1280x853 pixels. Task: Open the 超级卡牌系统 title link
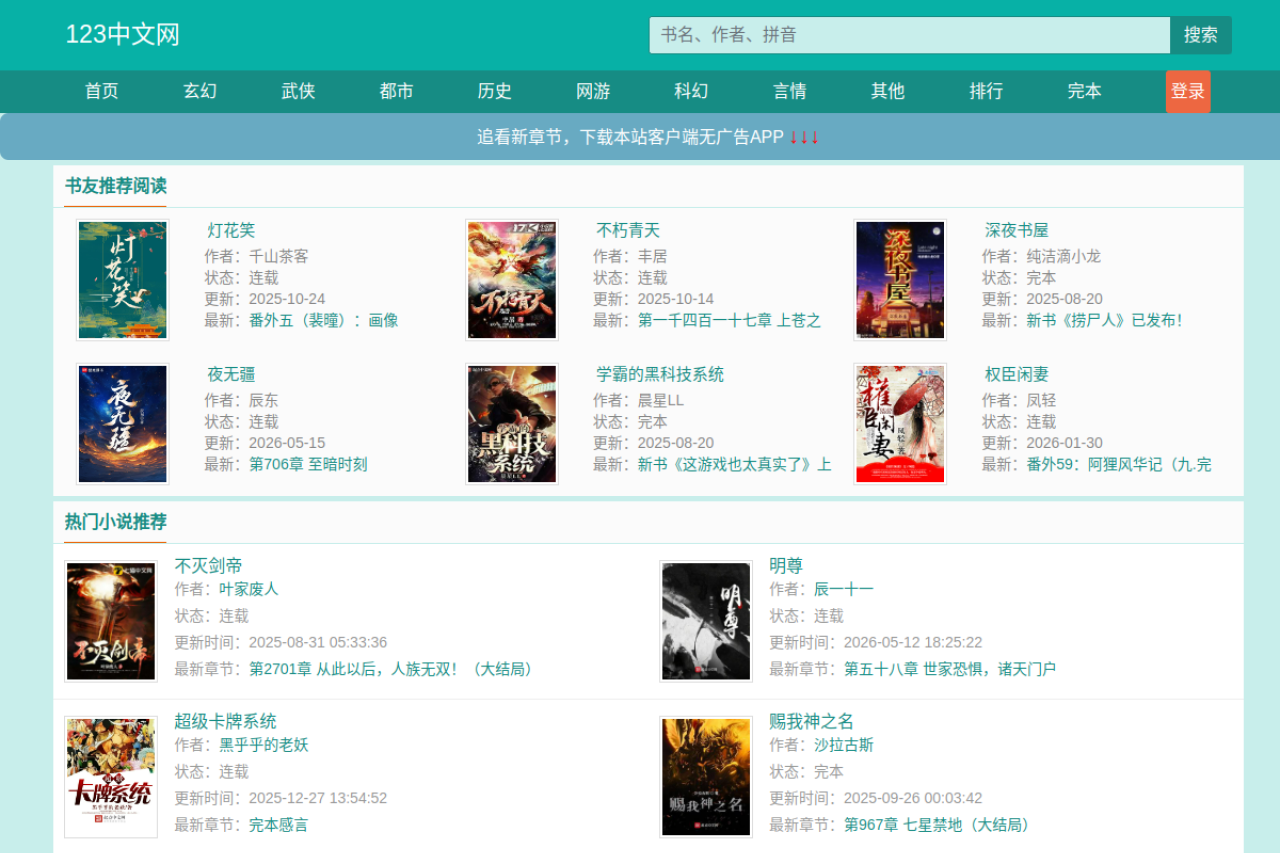coord(225,721)
